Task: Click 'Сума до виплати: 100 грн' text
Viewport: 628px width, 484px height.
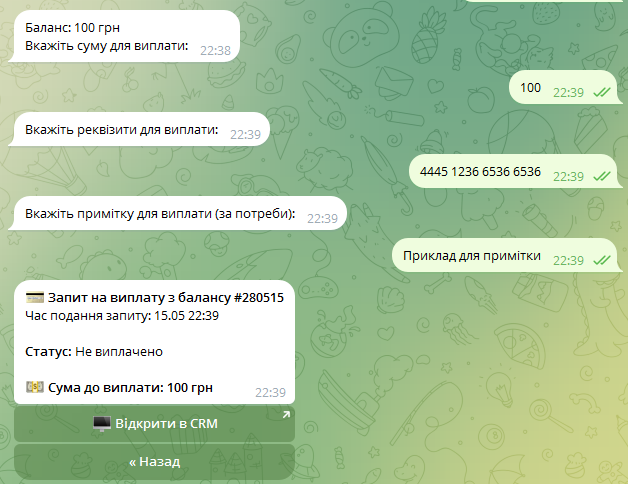Action: click(x=131, y=387)
